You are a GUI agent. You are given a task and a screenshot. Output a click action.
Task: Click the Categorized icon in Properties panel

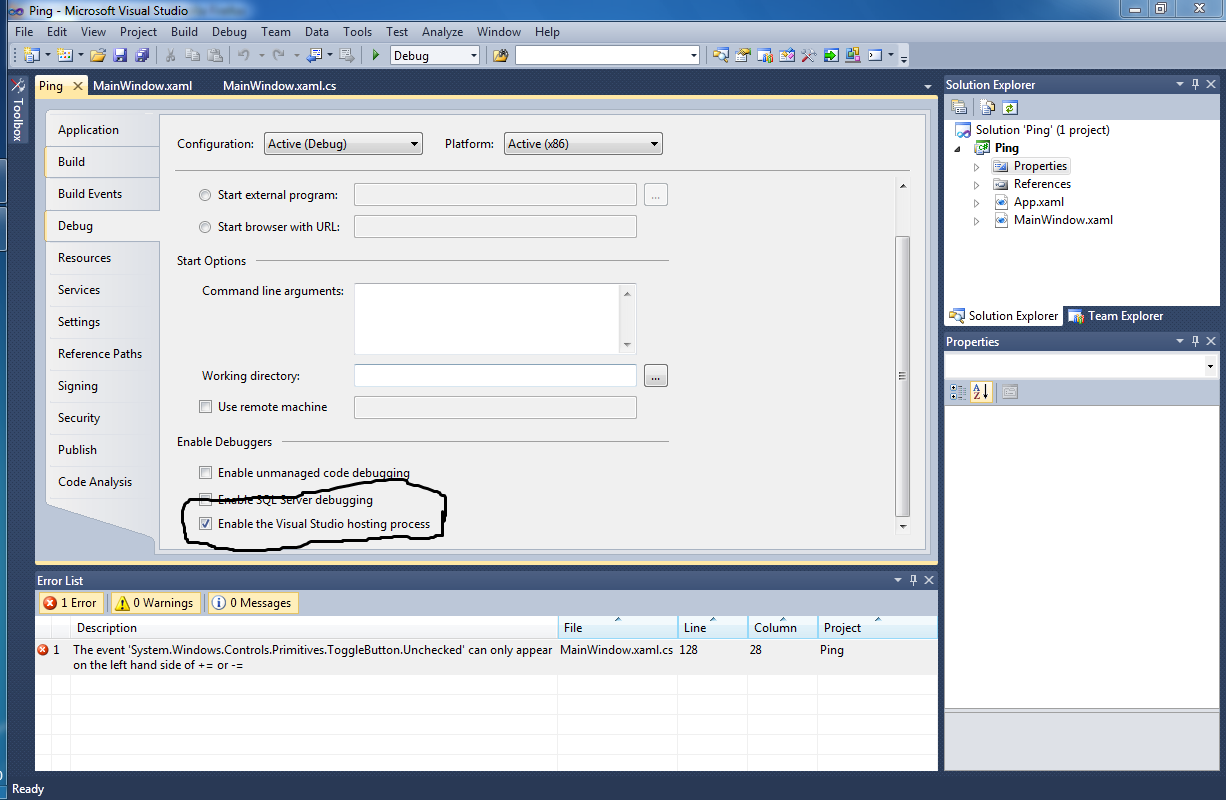tap(958, 392)
